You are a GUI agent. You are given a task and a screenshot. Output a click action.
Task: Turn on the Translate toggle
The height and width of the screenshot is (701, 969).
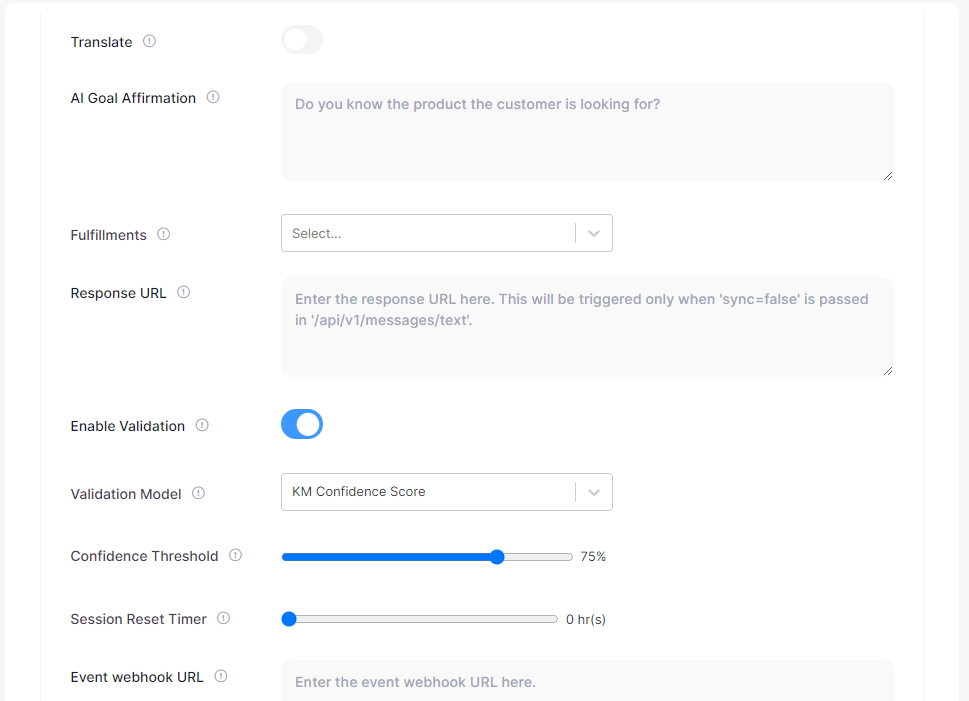(x=302, y=40)
